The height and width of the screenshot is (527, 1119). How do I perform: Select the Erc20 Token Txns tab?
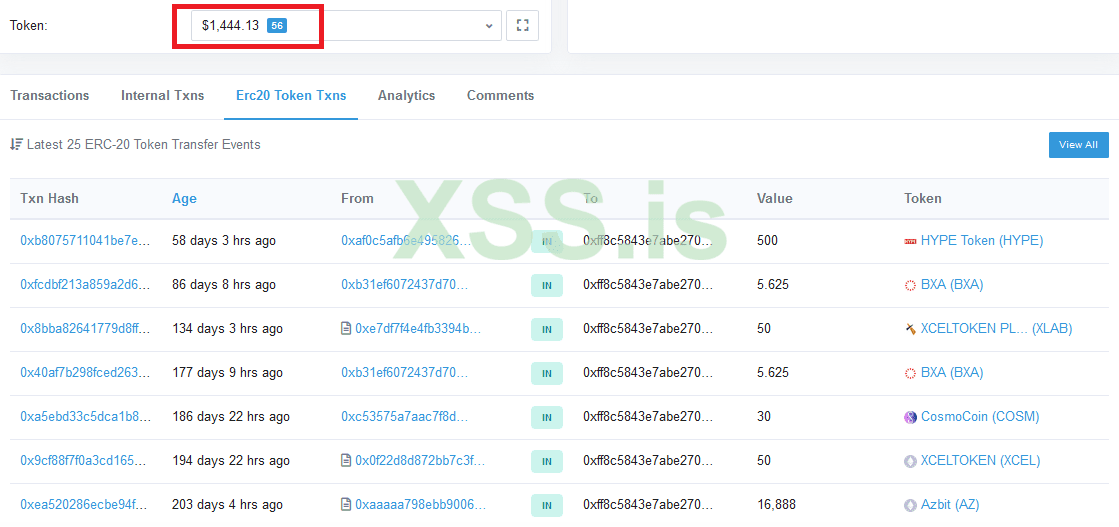291,96
